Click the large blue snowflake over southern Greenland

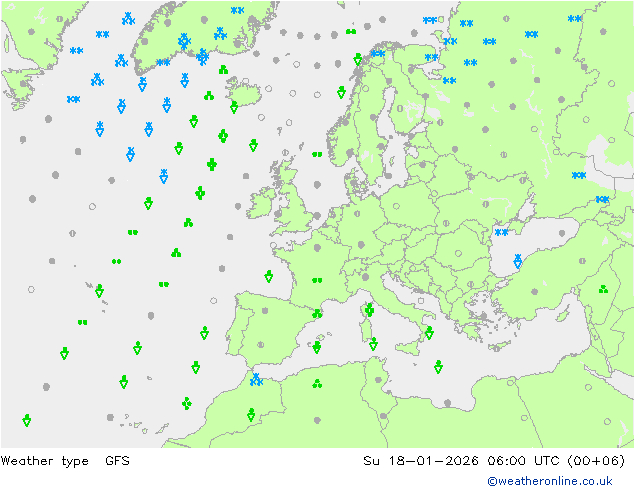(184, 41)
